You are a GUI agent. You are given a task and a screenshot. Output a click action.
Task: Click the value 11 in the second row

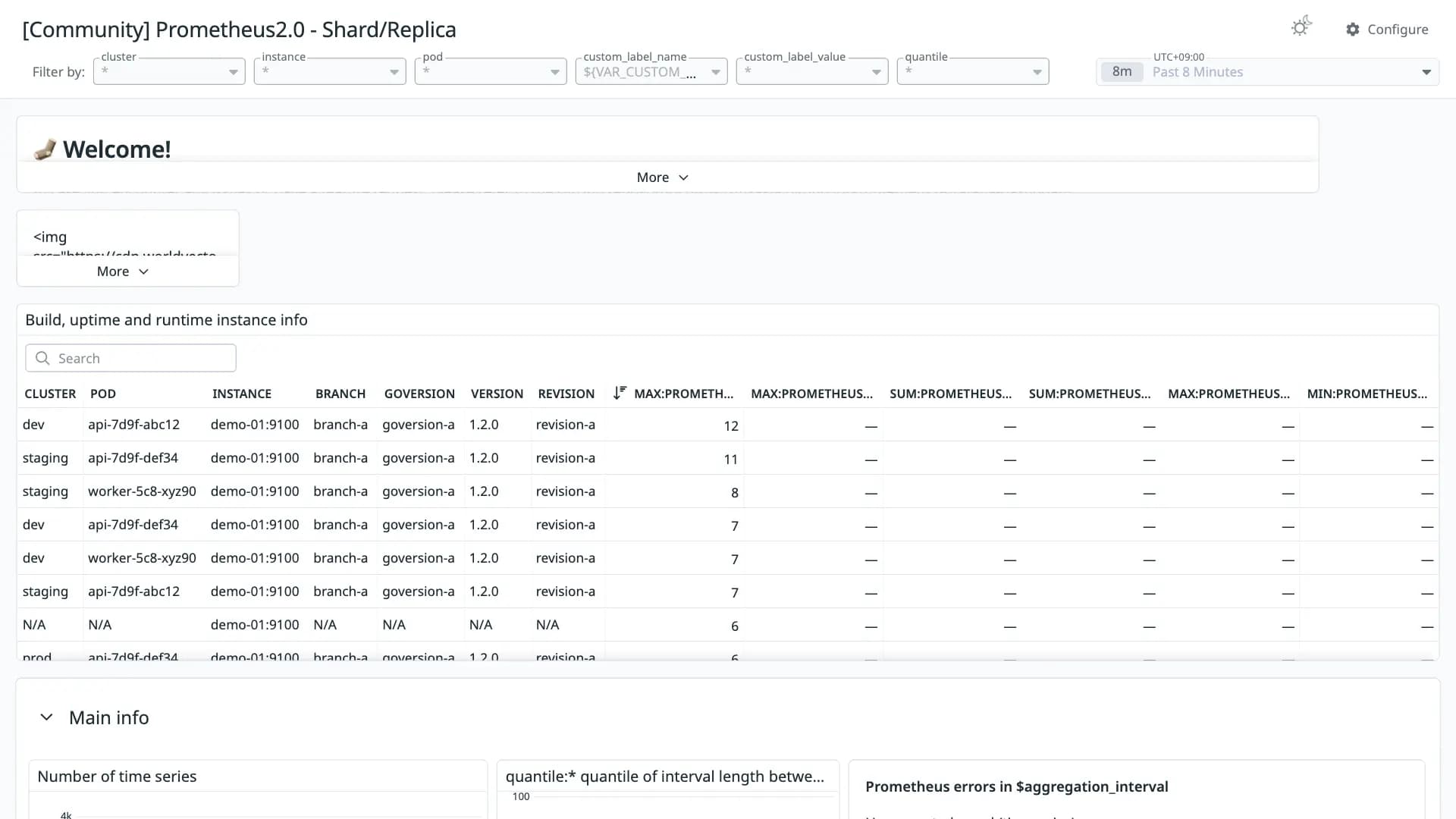731,460
